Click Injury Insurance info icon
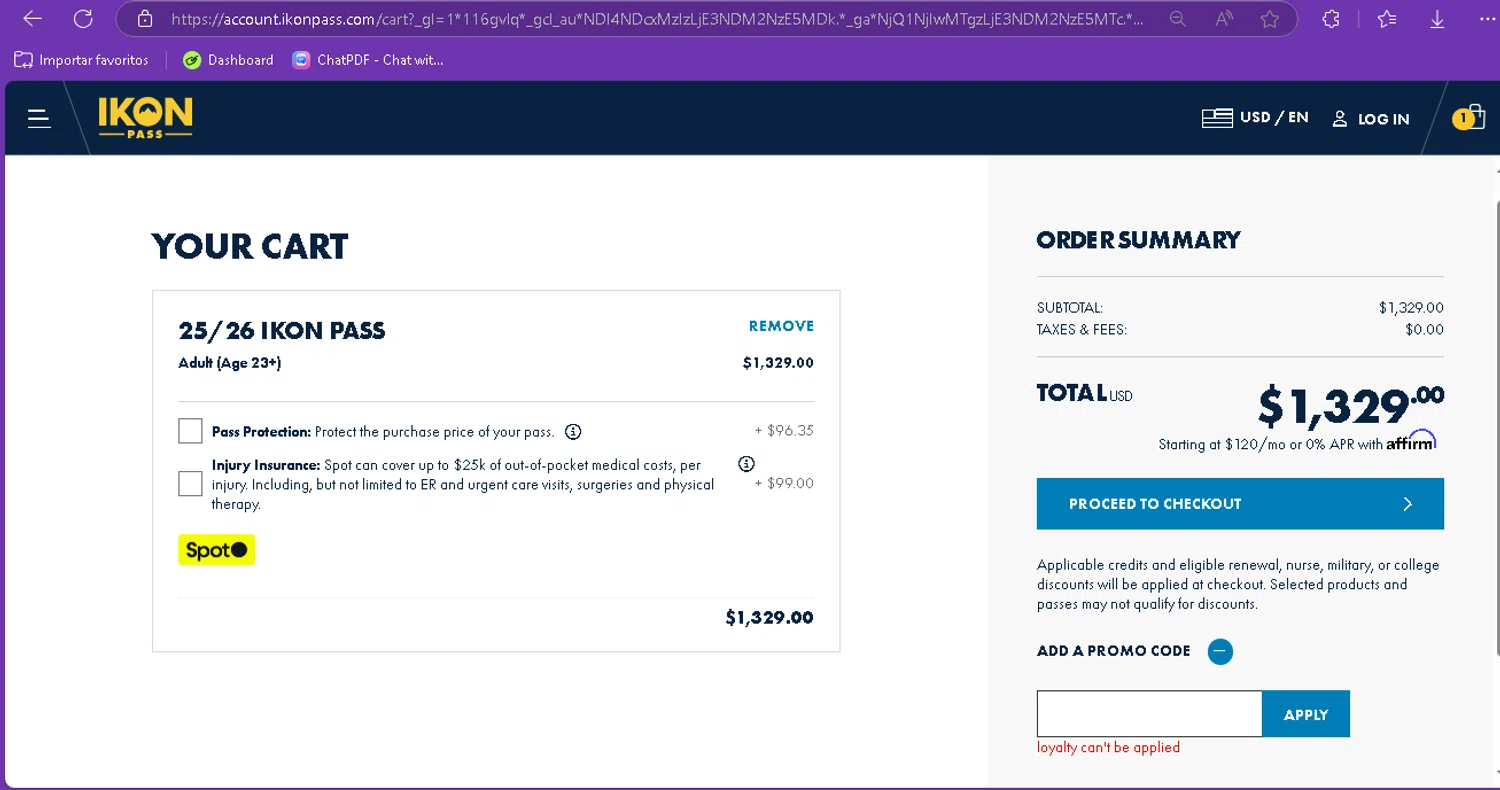The height and width of the screenshot is (790, 1500). [746, 464]
